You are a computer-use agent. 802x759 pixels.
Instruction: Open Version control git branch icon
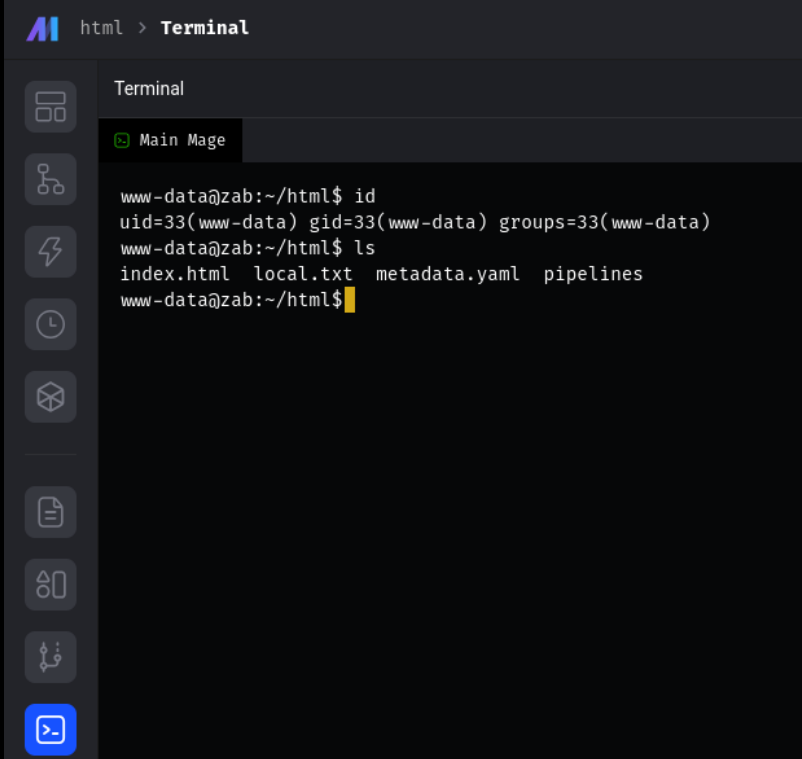tap(50, 657)
